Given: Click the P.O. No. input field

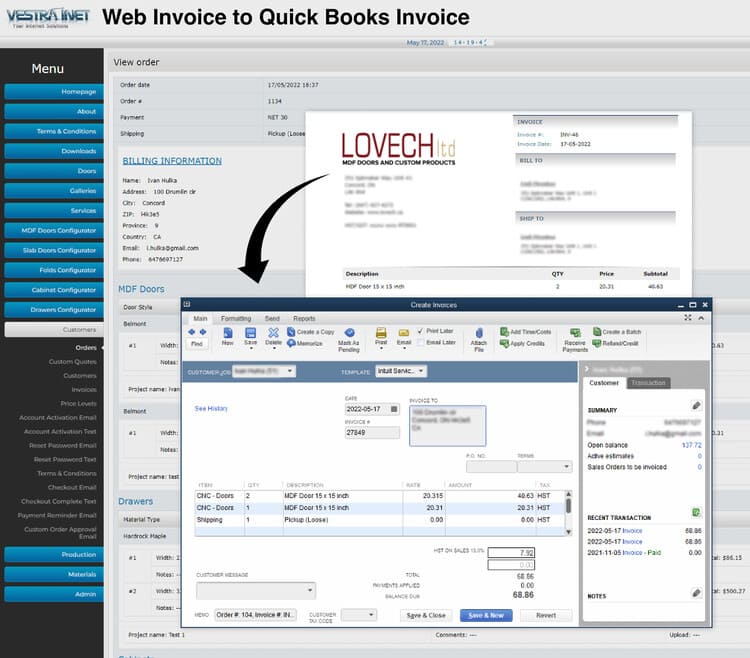Looking at the screenshot, I should click(491, 466).
